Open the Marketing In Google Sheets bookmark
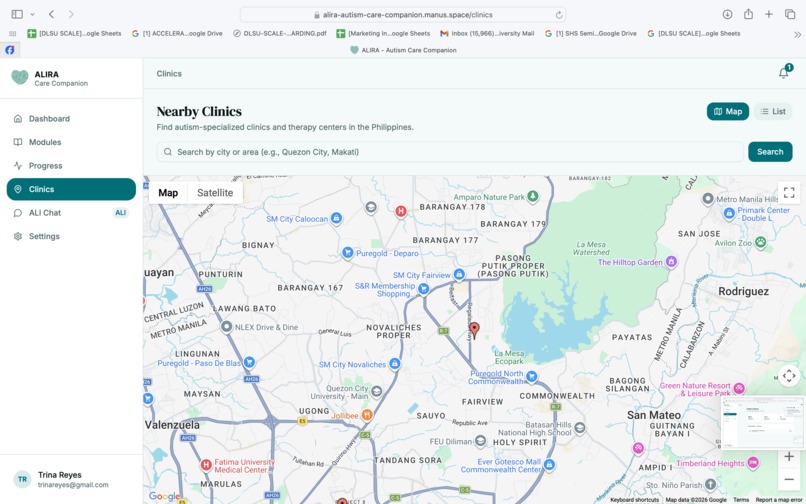This screenshot has width=806, height=504. pyautogui.click(x=383, y=33)
